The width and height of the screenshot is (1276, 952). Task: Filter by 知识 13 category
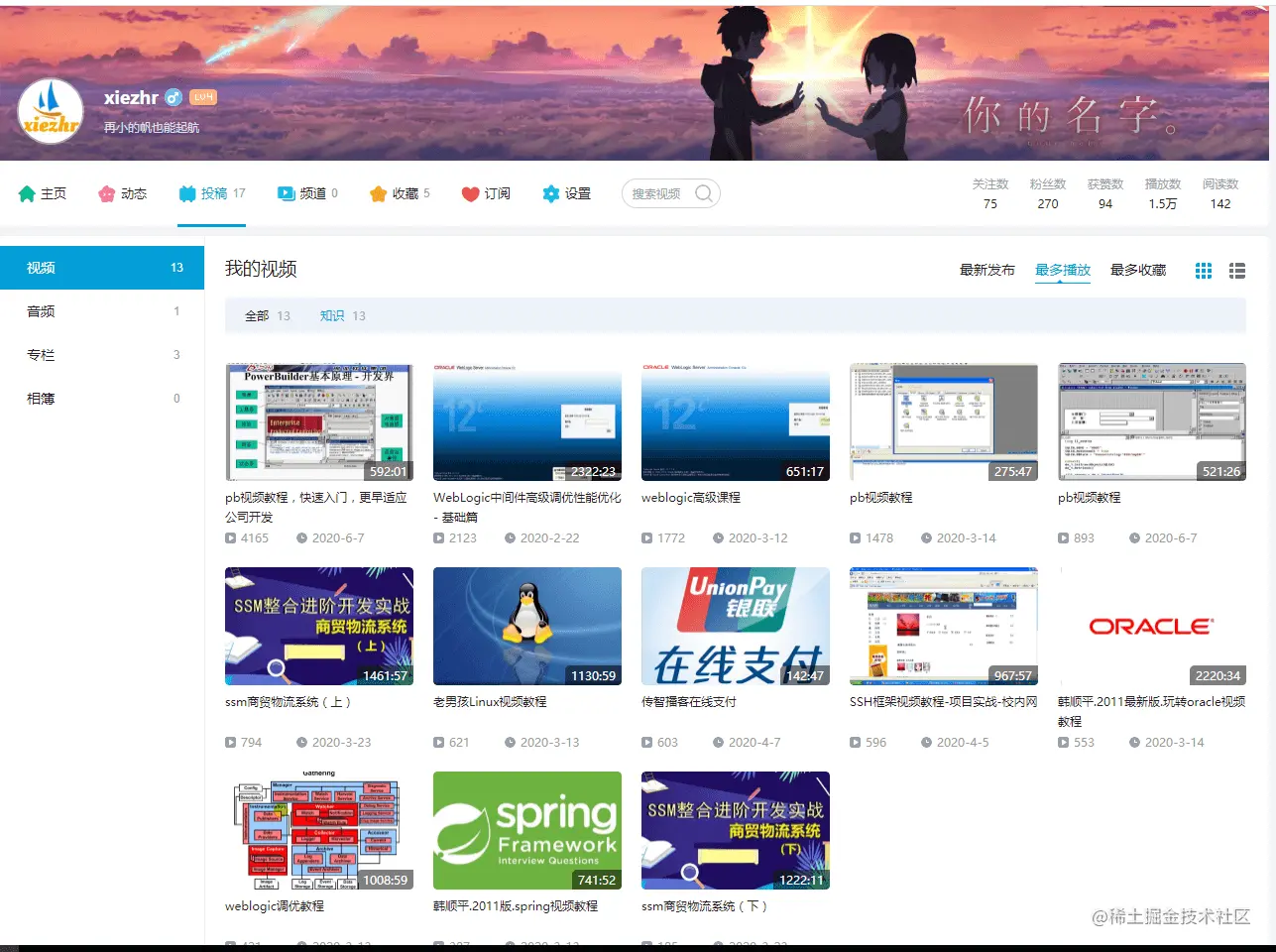coord(343,315)
